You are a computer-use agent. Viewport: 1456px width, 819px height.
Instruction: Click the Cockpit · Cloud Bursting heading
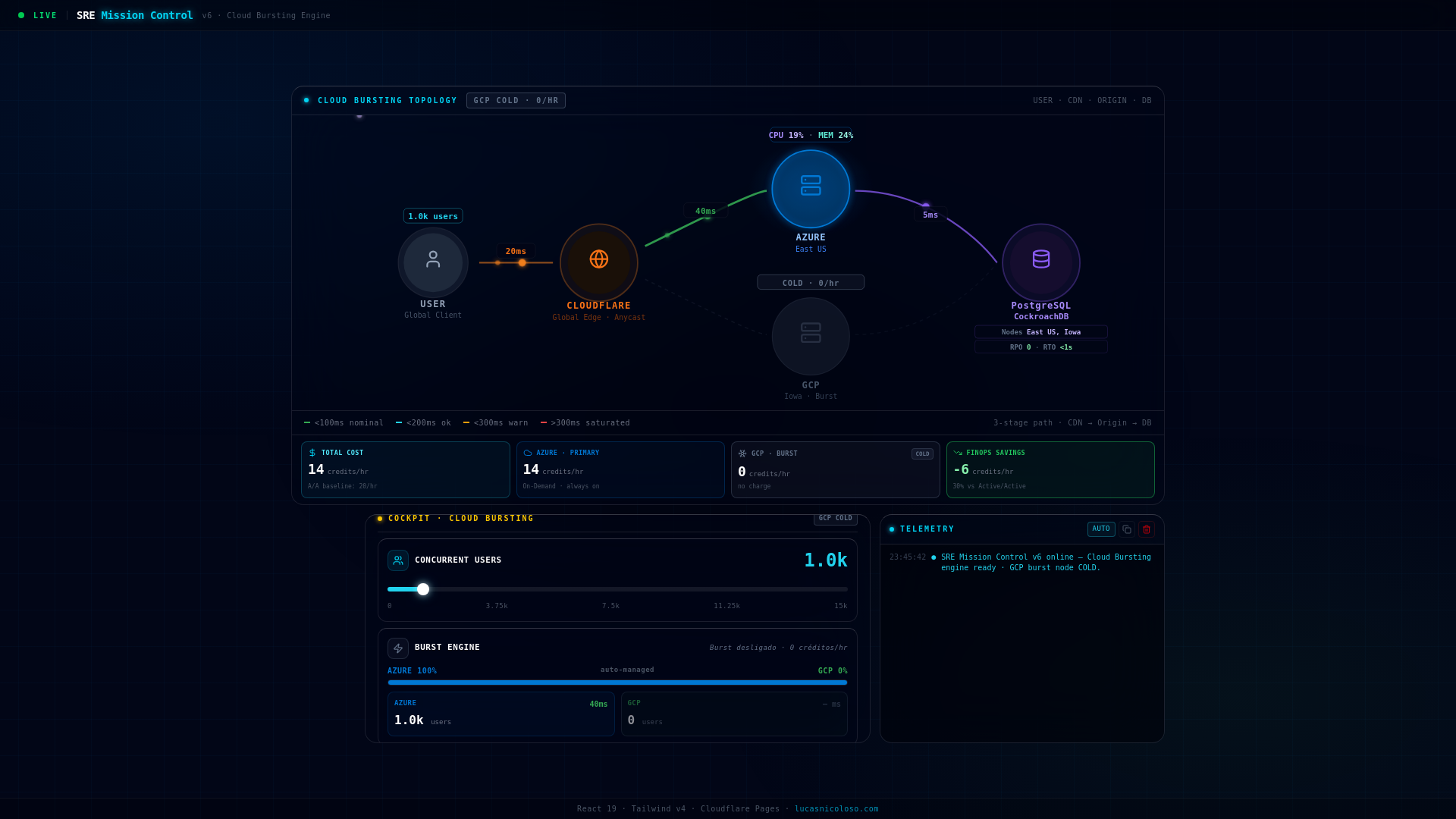tap(461, 519)
